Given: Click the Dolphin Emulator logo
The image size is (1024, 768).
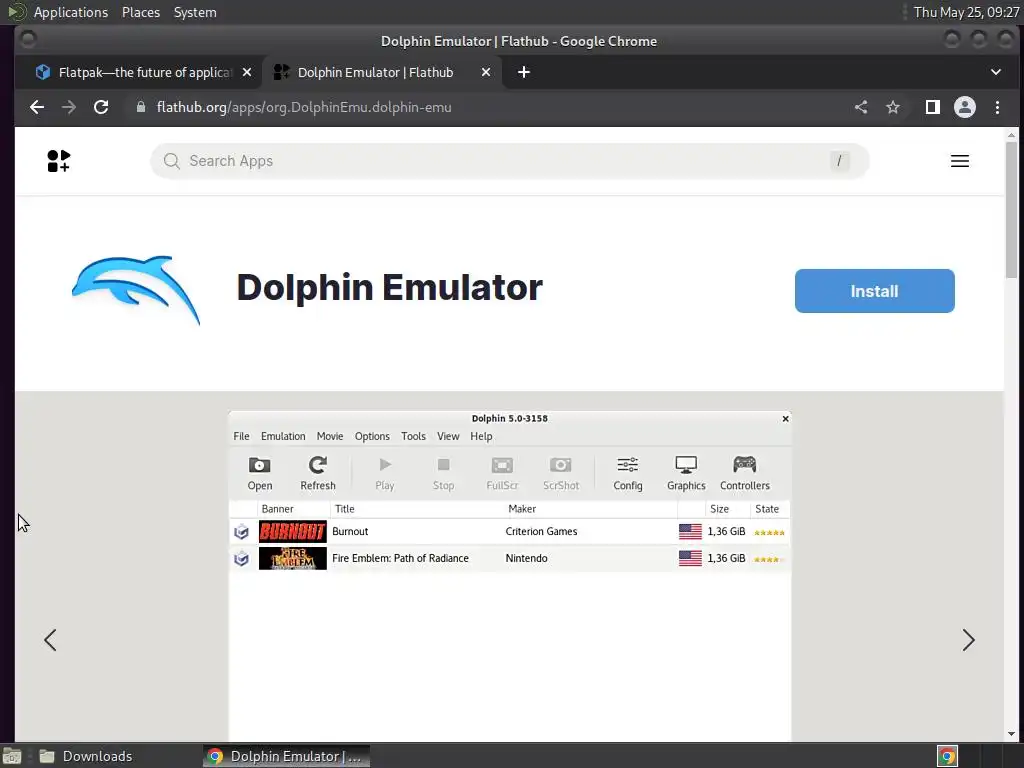Looking at the screenshot, I should pyautogui.click(x=136, y=290).
